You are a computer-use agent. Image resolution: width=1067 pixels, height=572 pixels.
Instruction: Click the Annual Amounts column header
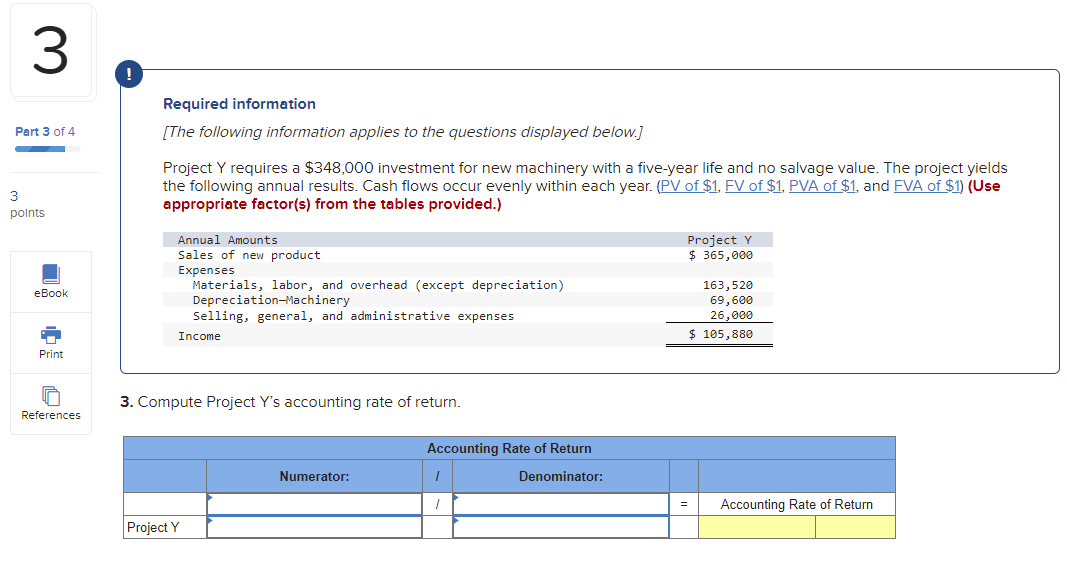pyautogui.click(x=227, y=240)
